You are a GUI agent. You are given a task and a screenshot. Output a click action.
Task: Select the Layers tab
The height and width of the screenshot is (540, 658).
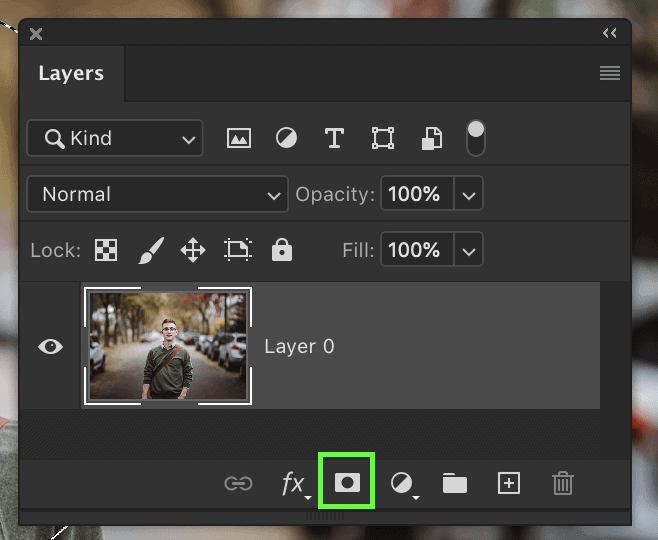point(71,74)
